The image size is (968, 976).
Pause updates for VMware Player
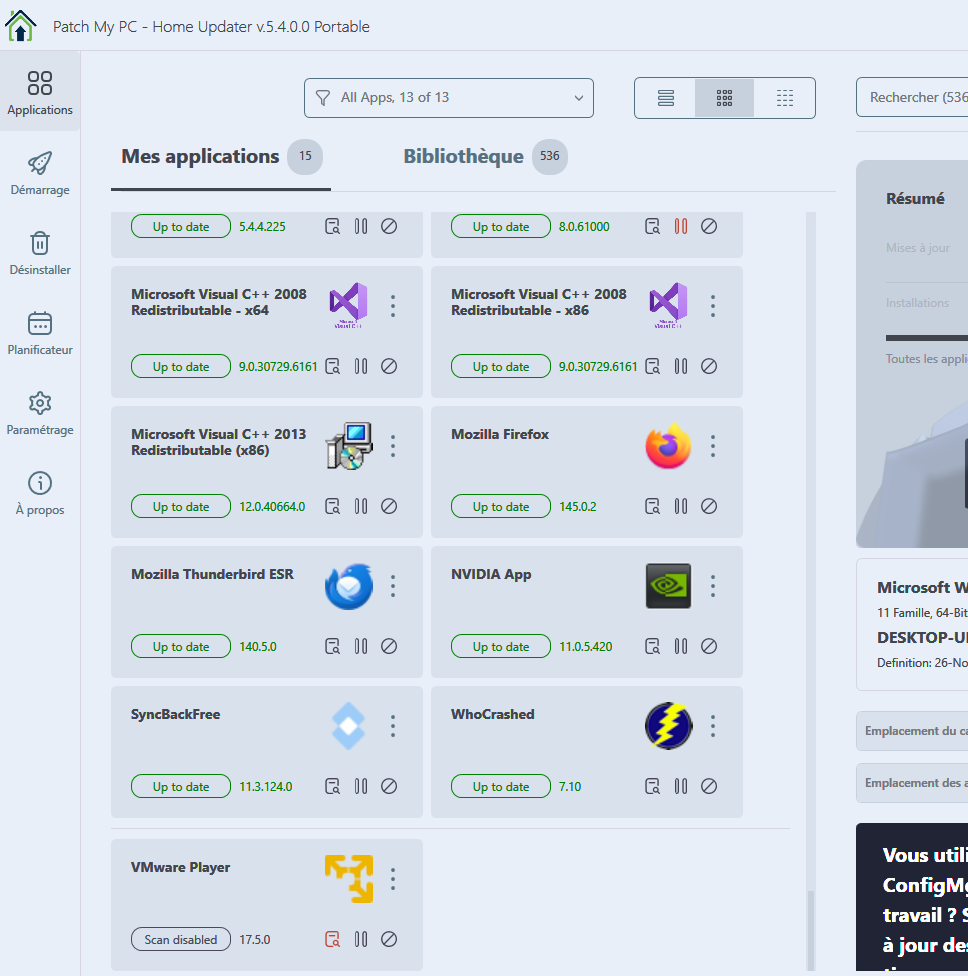point(361,939)
